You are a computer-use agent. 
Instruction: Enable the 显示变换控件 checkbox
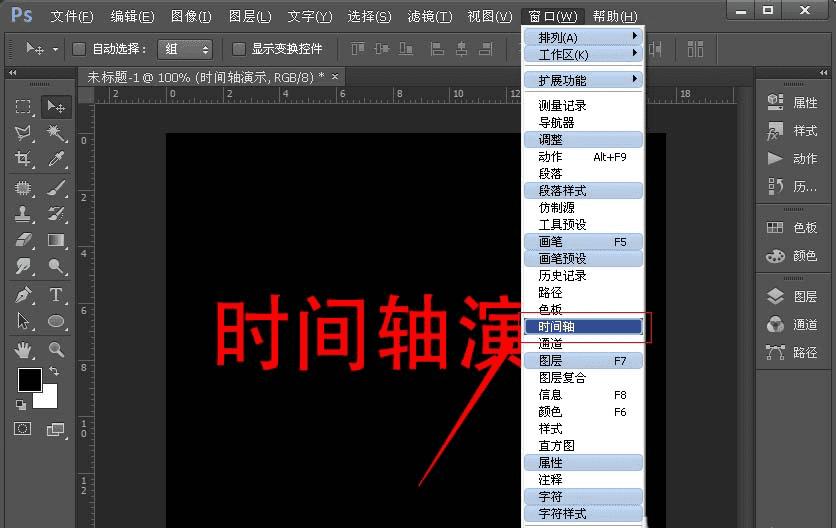[x=238, y=49]
